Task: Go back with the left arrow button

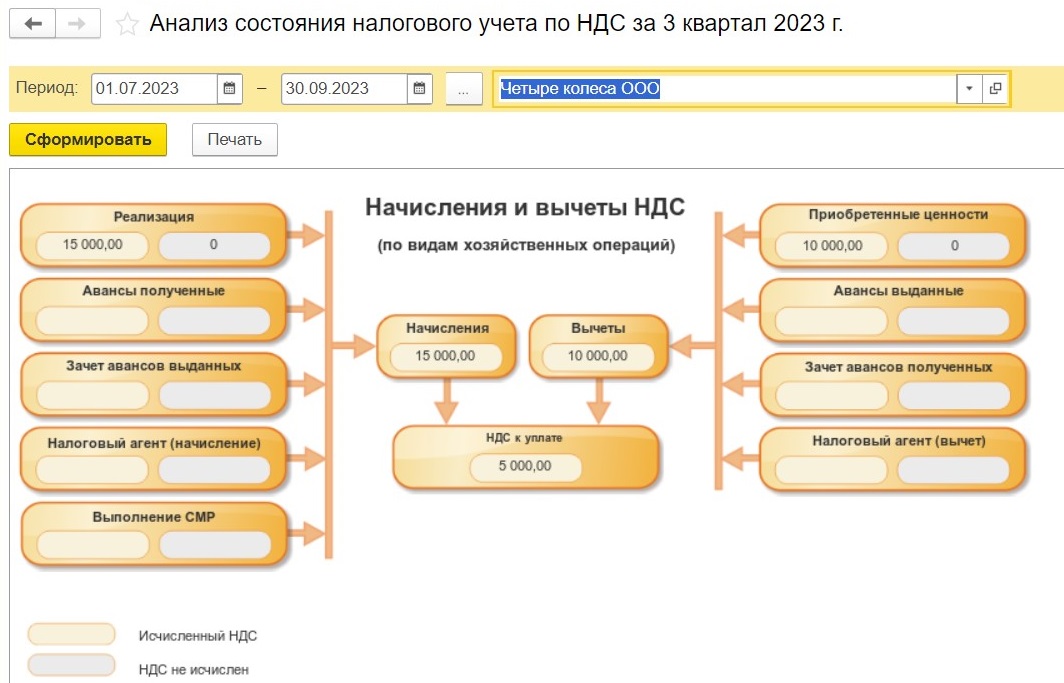Action: pos(32,24)
